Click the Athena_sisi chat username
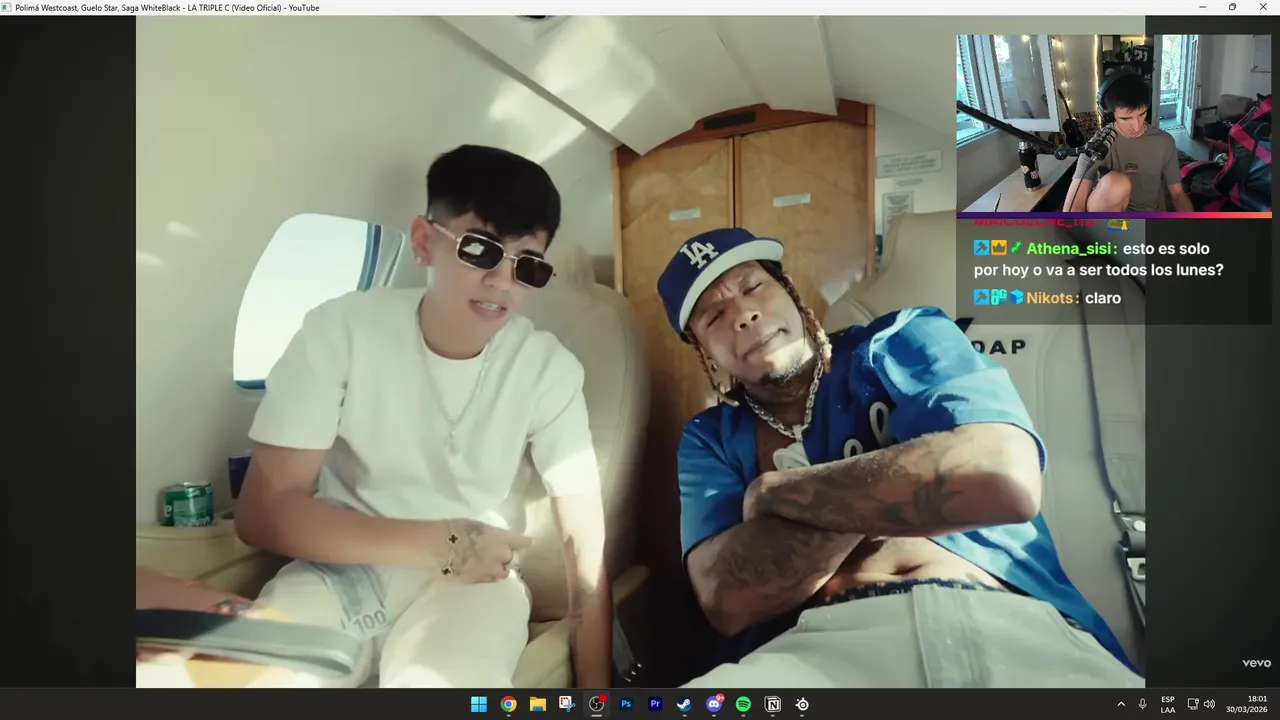The image size is (1280, 720). pos(1068,249)
